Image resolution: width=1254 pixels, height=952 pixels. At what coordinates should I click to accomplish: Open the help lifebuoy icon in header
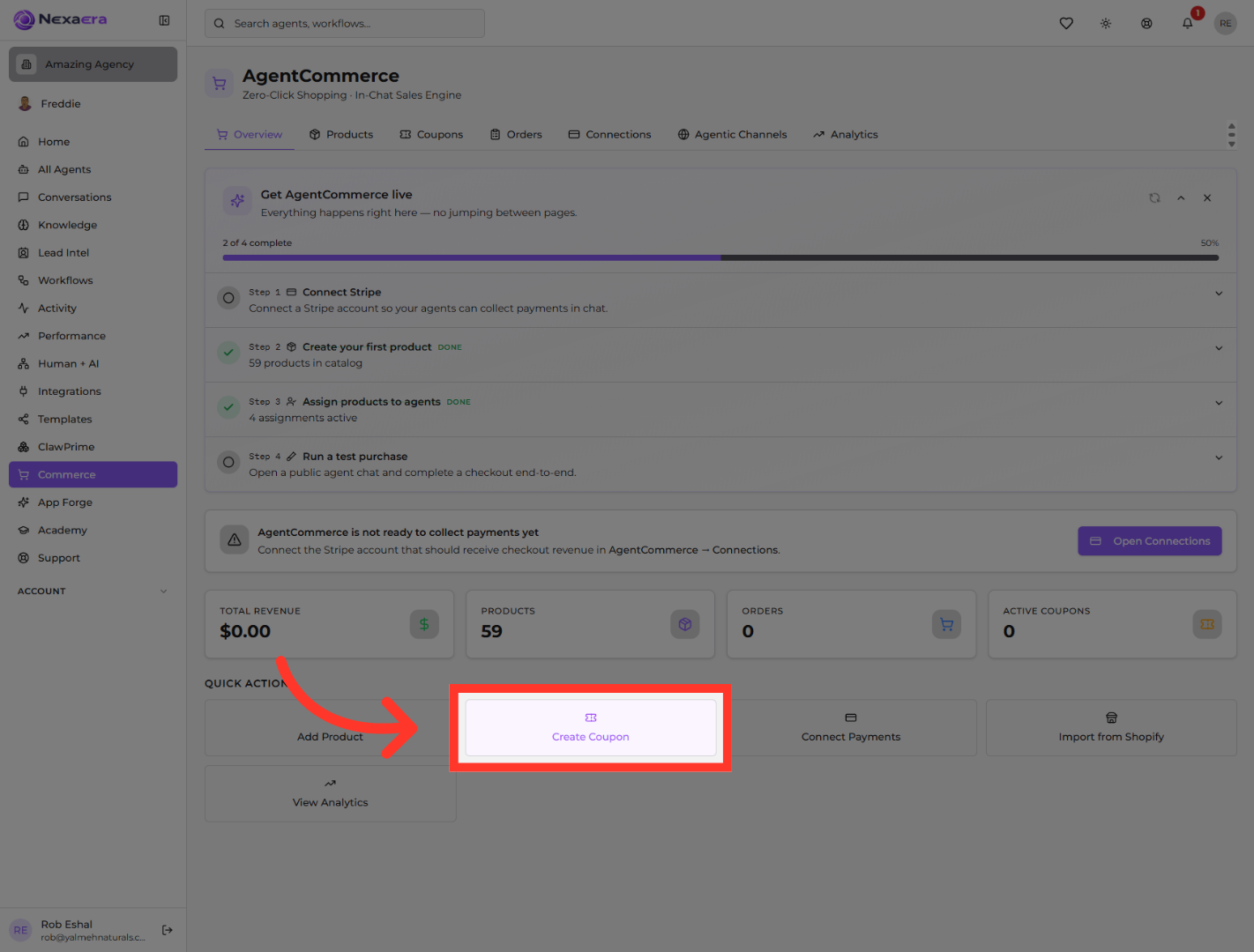tap(1146, 24)
